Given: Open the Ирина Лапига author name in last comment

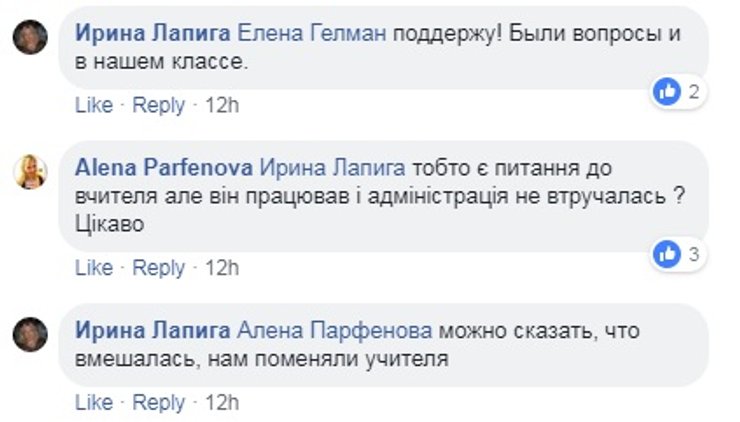Looking at the screenshot, I should [152, 330].
